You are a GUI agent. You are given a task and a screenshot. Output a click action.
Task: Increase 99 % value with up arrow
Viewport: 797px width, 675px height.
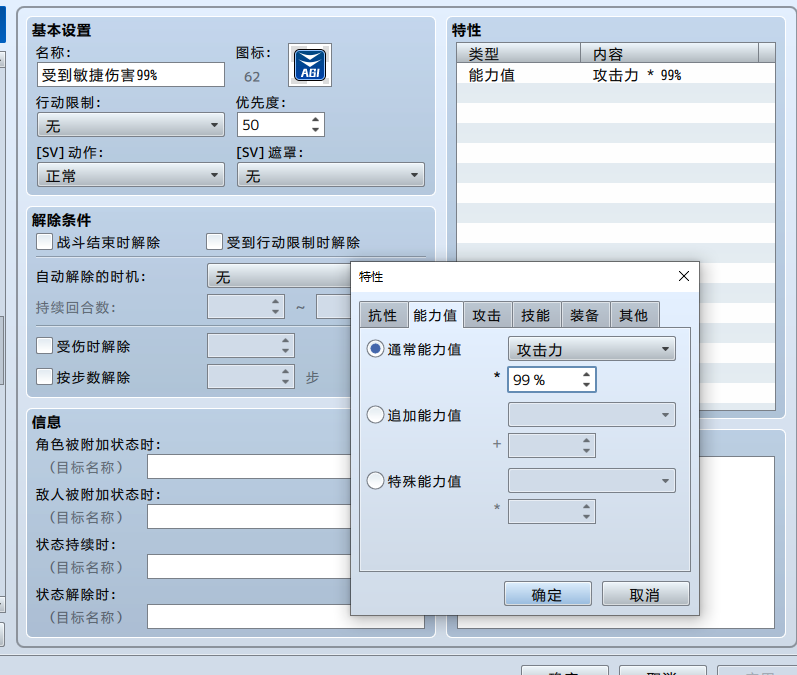tap(587, 374)
